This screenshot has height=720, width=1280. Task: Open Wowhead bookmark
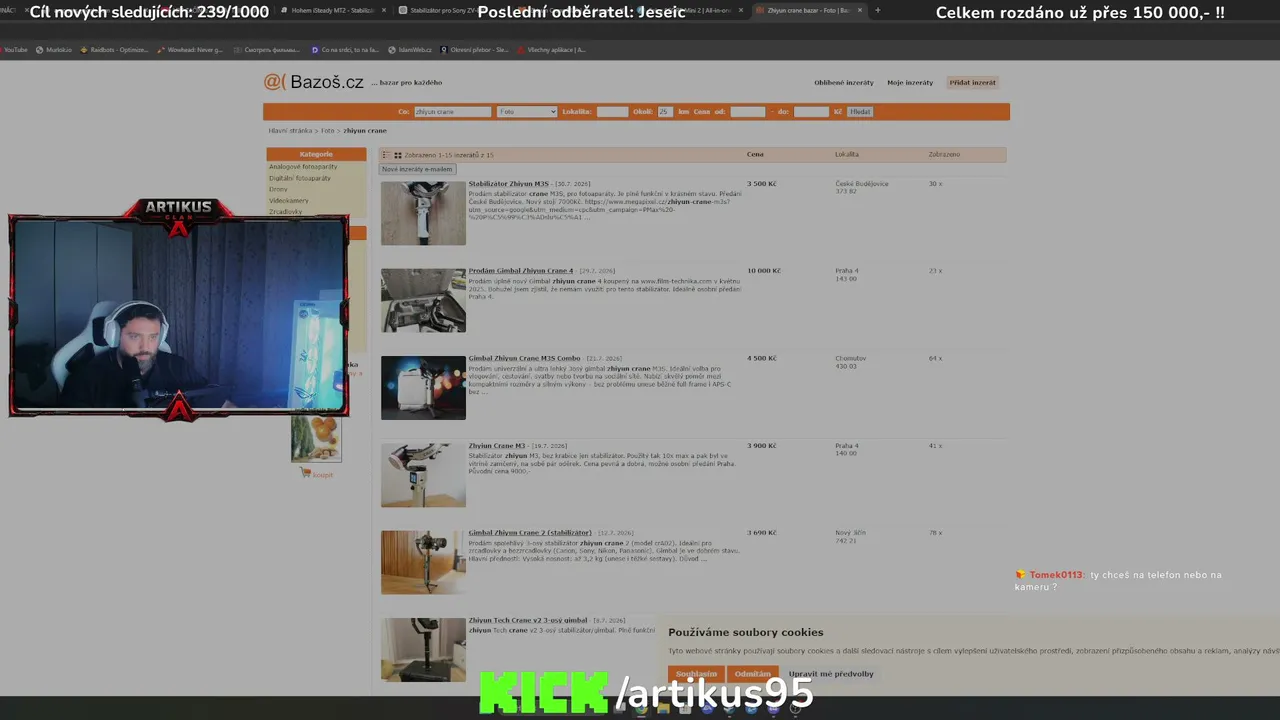point(191,49)
